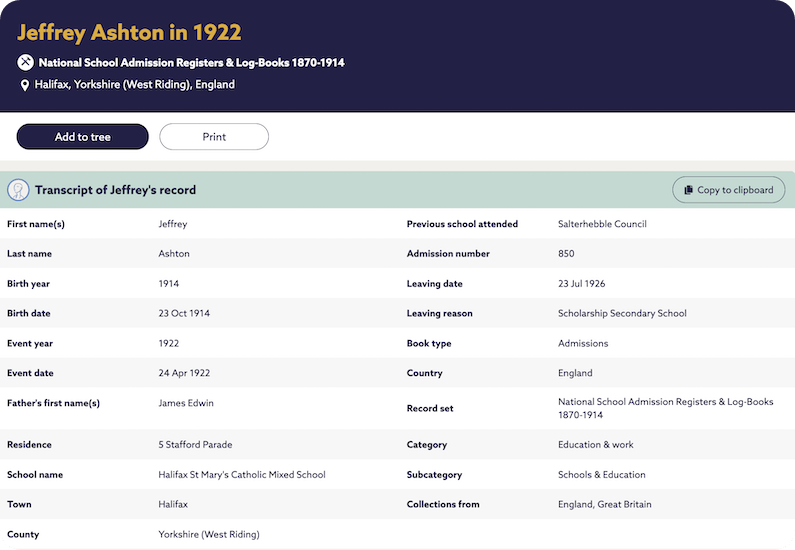Select the Halifax, Yorkshire location header text

pyautogui.click(x=135, y=85)
